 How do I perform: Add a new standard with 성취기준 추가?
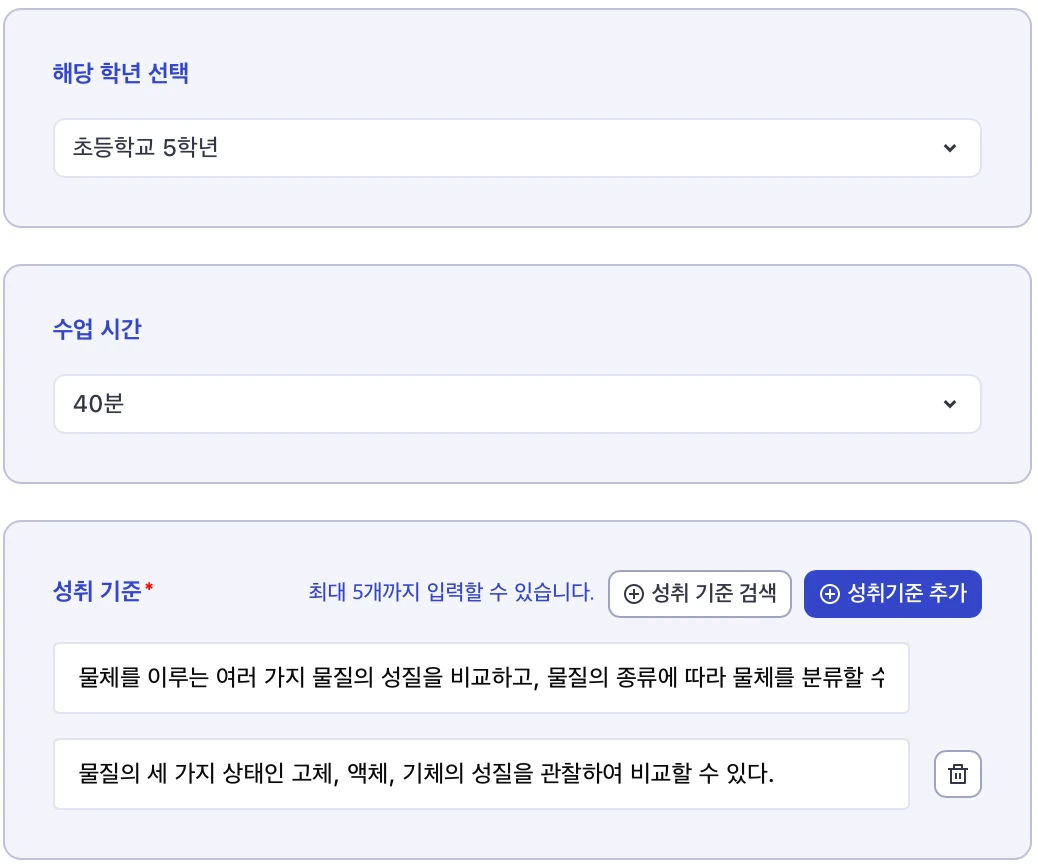pyautogui.click(x=892, y=594)
